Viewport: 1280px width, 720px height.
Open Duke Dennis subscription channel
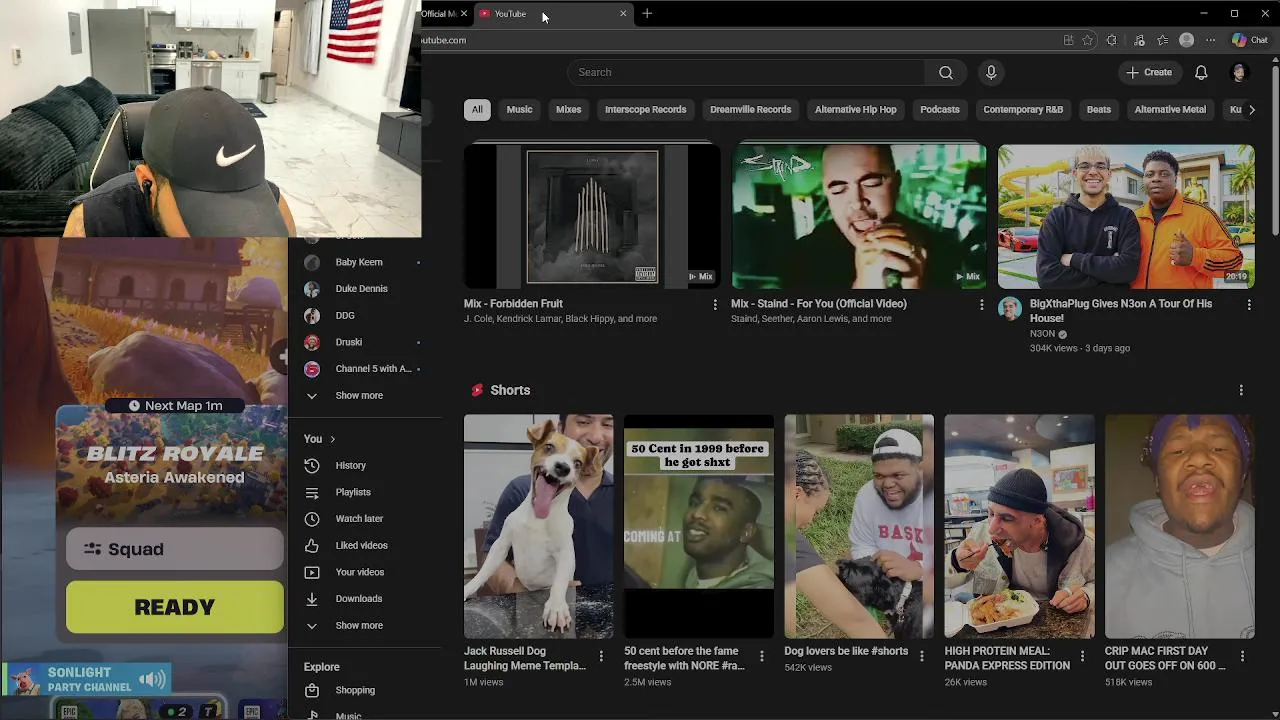click(x=361, y=289)
